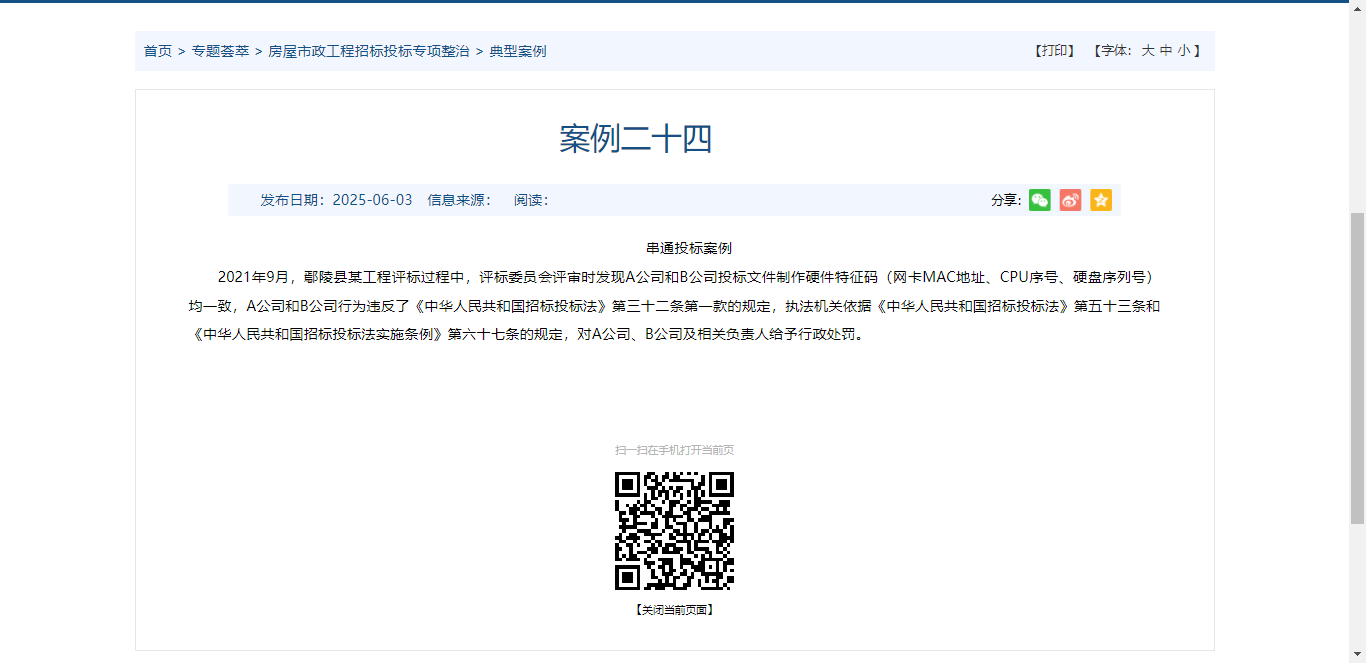
Task: Go to 首页 in breadcrumb
Action: pyautogui.click(x=158, y=51)
